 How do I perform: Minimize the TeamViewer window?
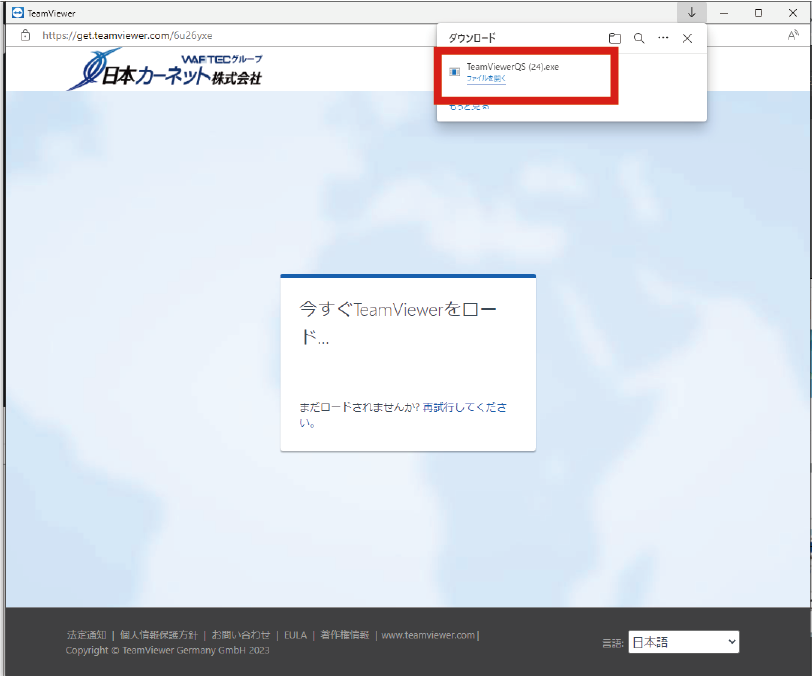(724, 13)
